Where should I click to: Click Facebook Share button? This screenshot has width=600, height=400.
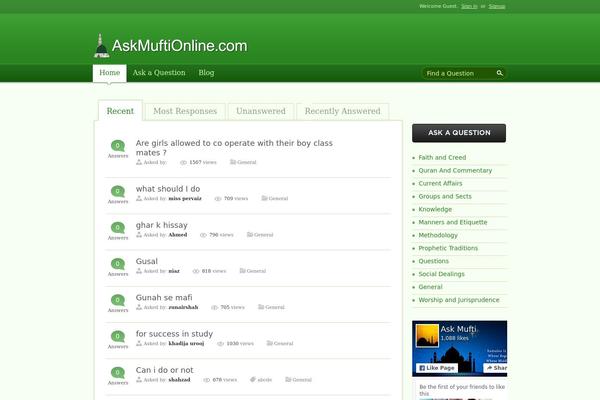[496, 368]
